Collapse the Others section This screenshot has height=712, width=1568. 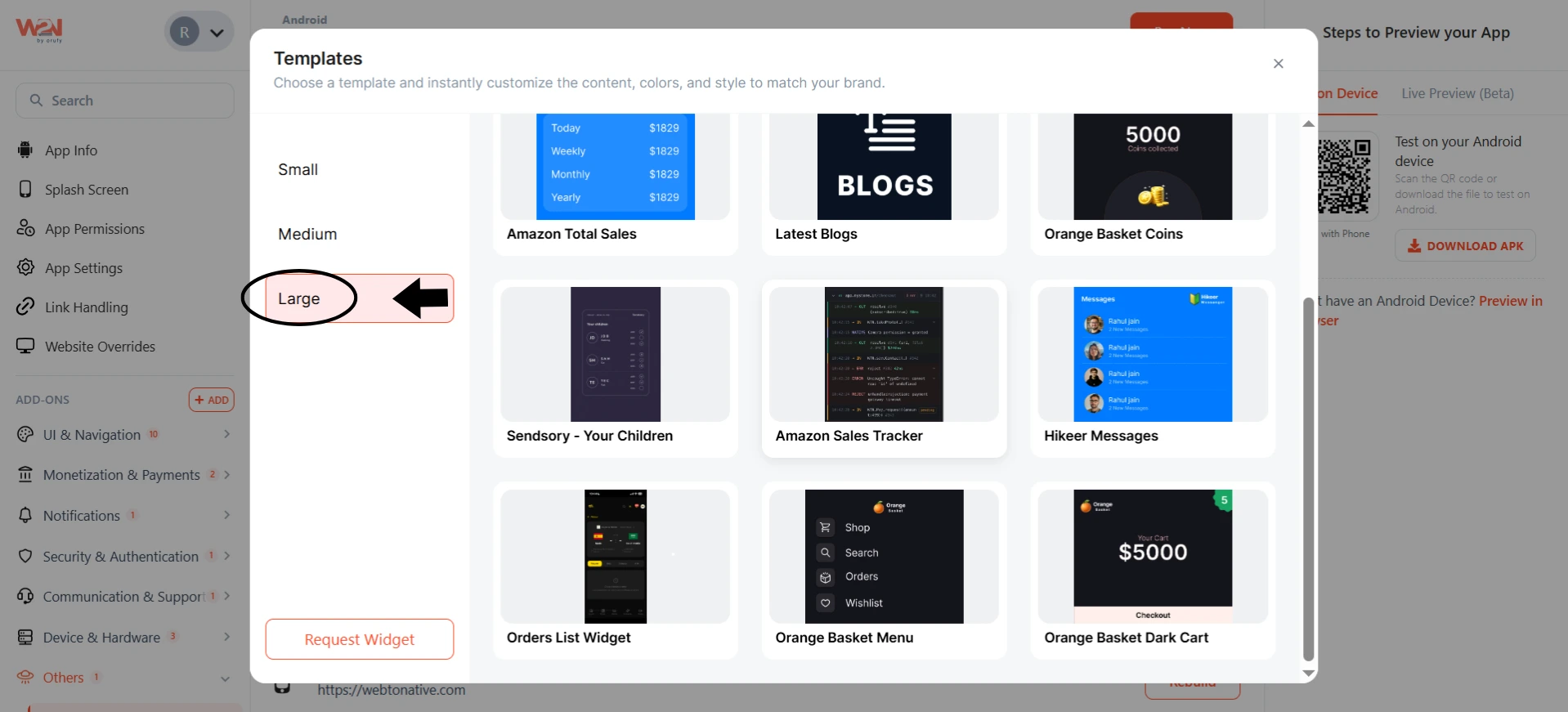(225, 678)
